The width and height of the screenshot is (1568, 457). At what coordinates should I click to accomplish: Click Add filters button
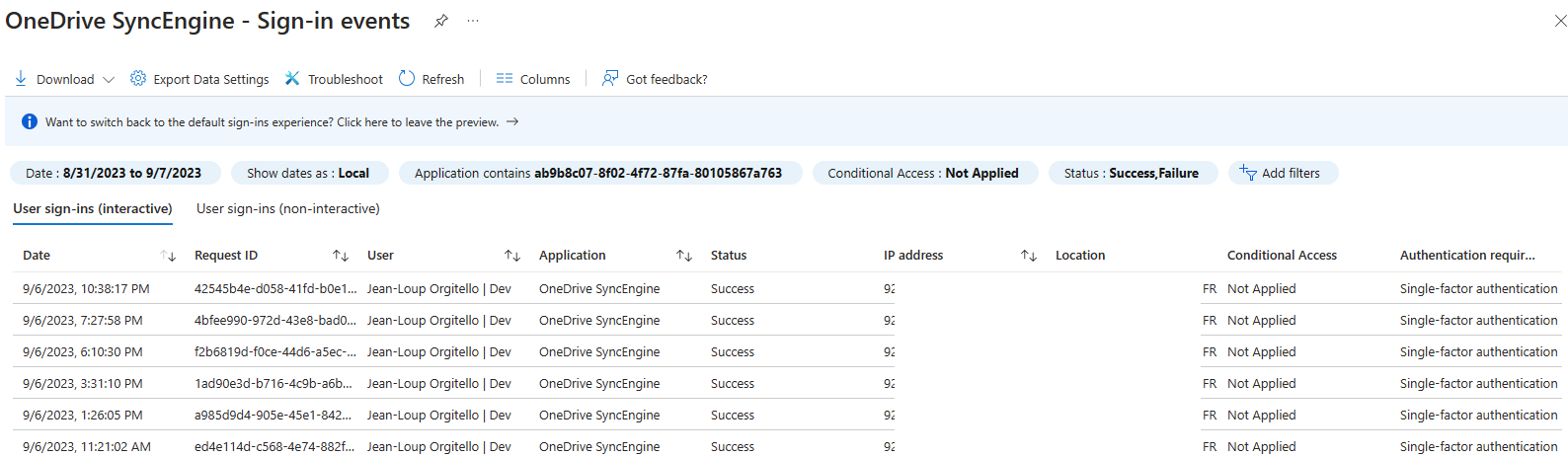click(1283, 173)
